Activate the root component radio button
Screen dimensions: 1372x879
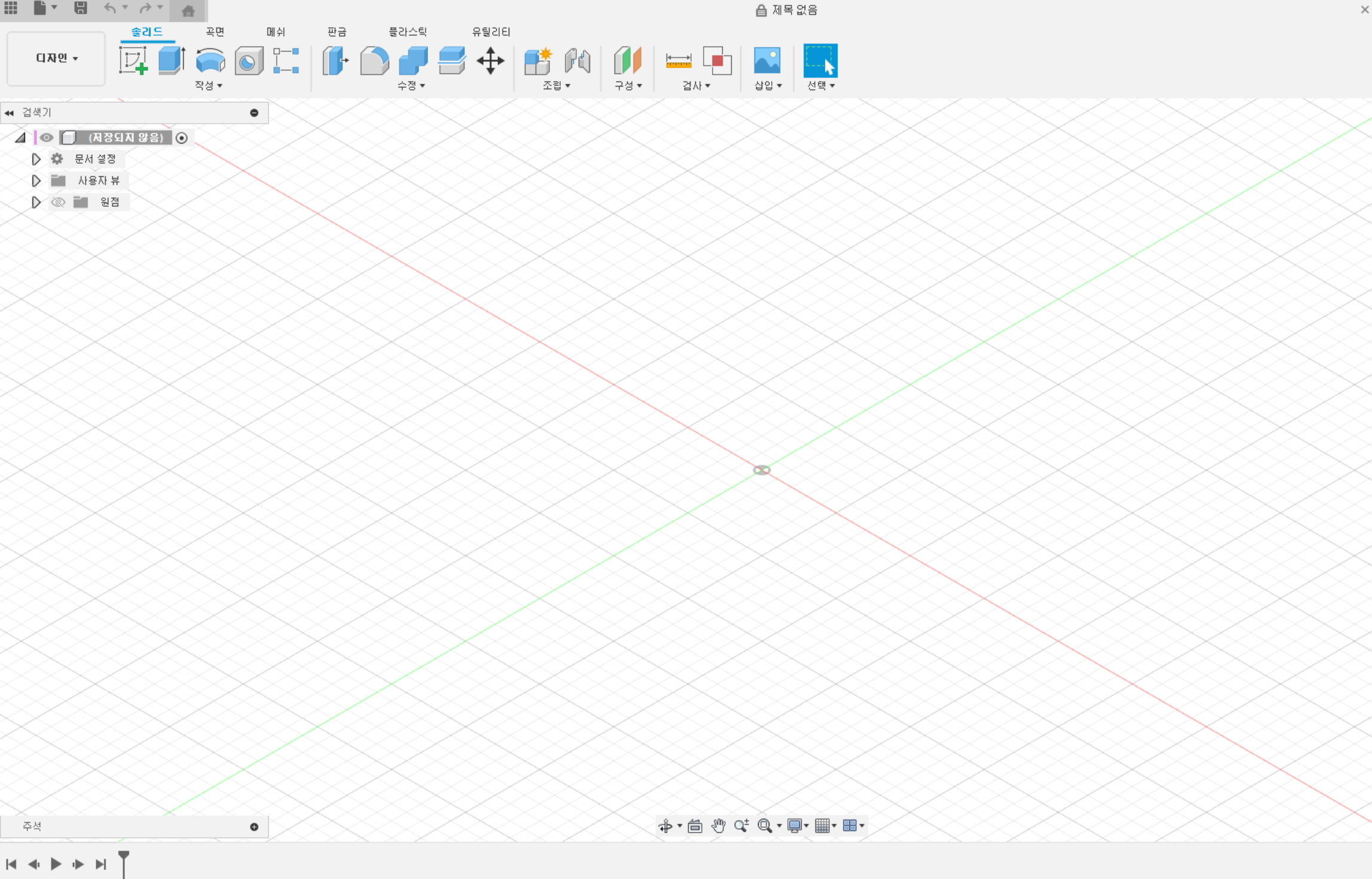[182, 138]
